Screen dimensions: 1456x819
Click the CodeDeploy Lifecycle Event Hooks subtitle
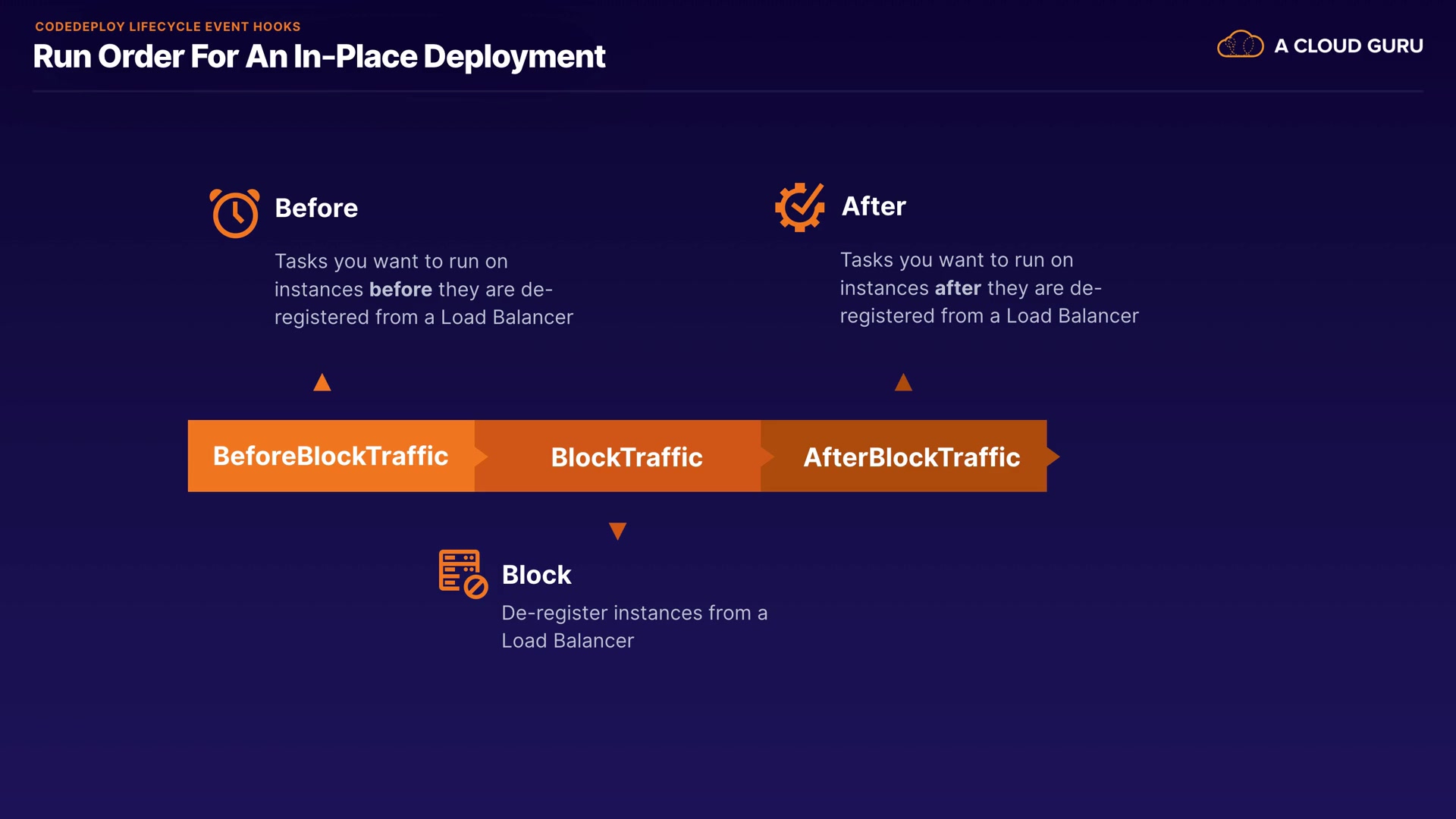click(x=168, y=27)
